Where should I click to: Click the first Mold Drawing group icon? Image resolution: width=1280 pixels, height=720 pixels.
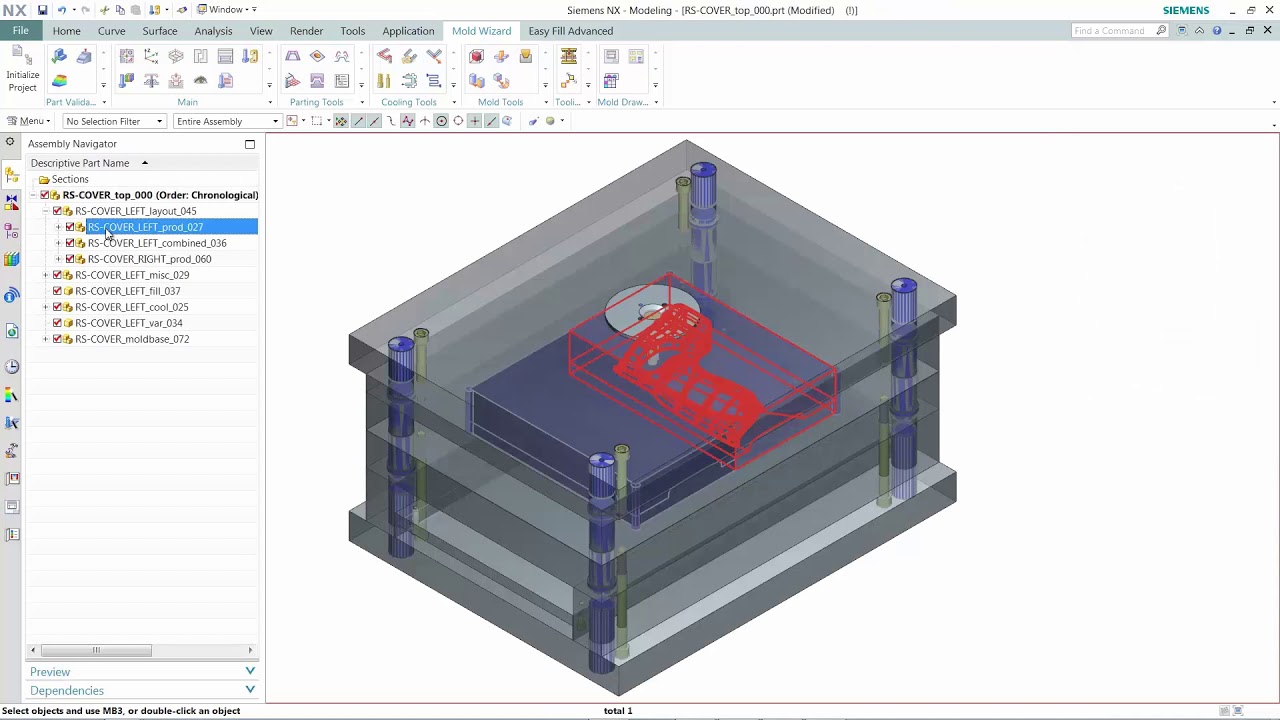[x=611, y=57]
